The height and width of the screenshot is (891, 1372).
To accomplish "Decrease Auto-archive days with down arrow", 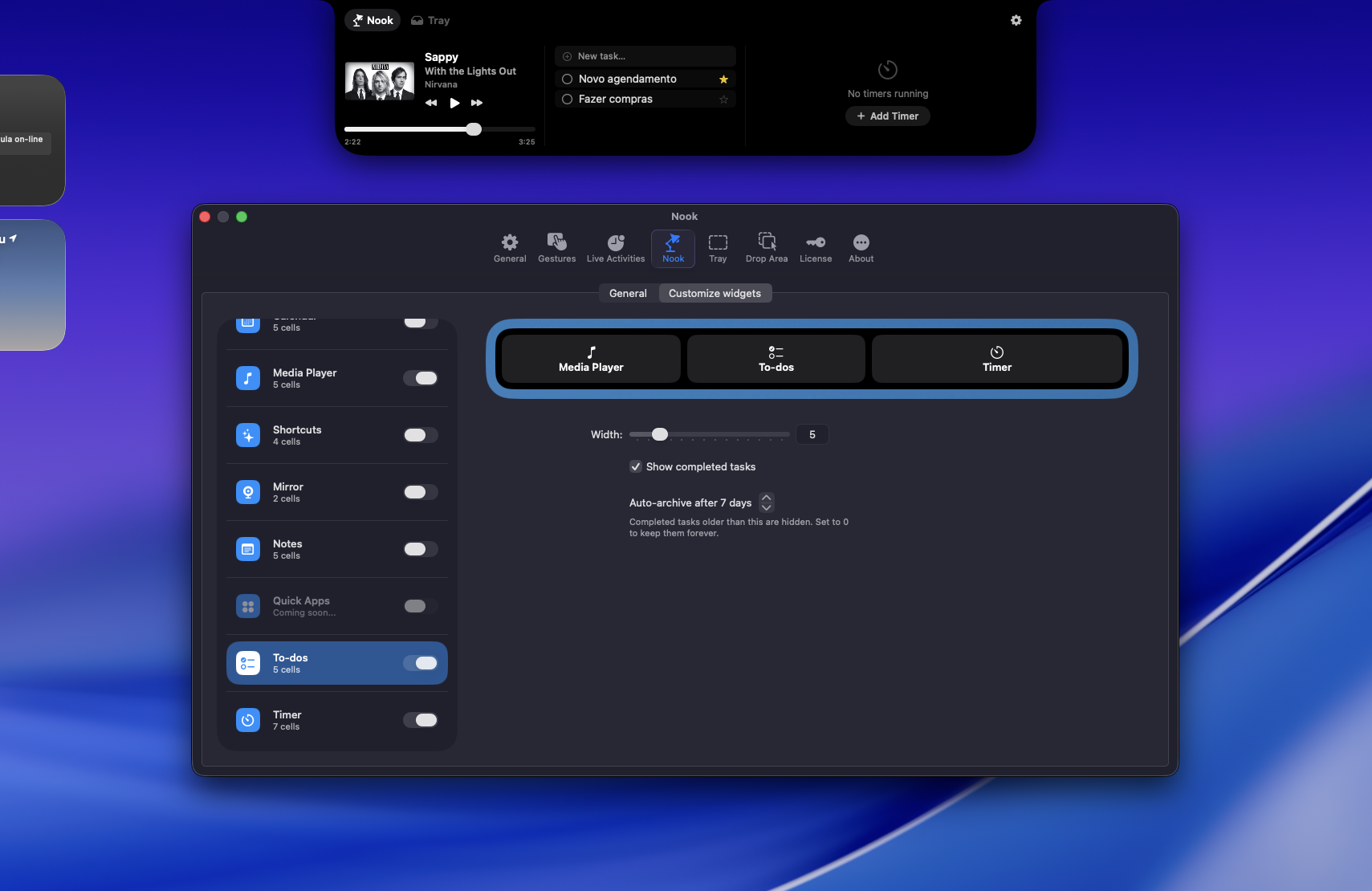I will coord(767,507).
